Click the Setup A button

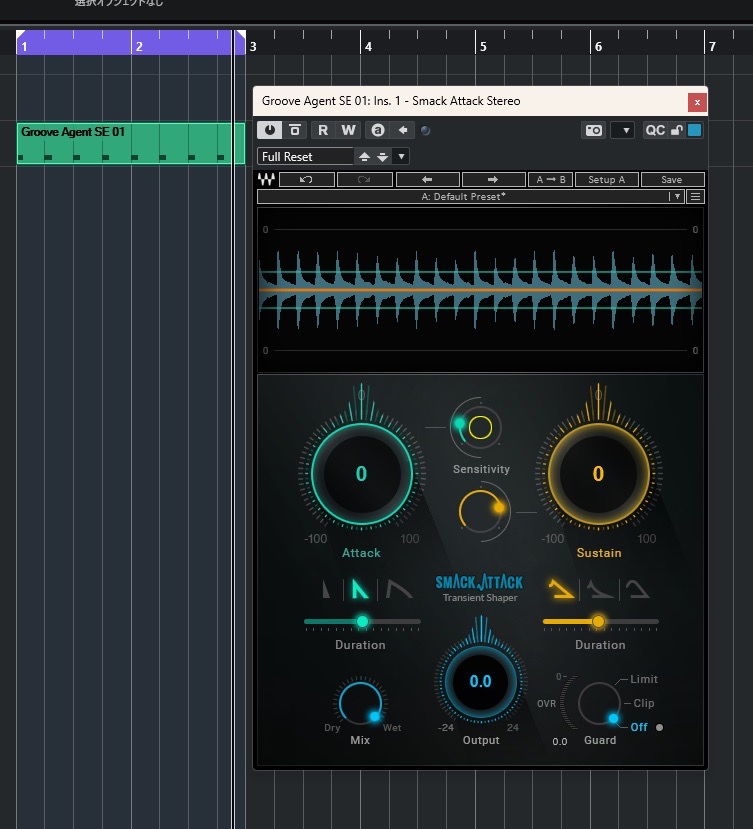pos(607,180)
